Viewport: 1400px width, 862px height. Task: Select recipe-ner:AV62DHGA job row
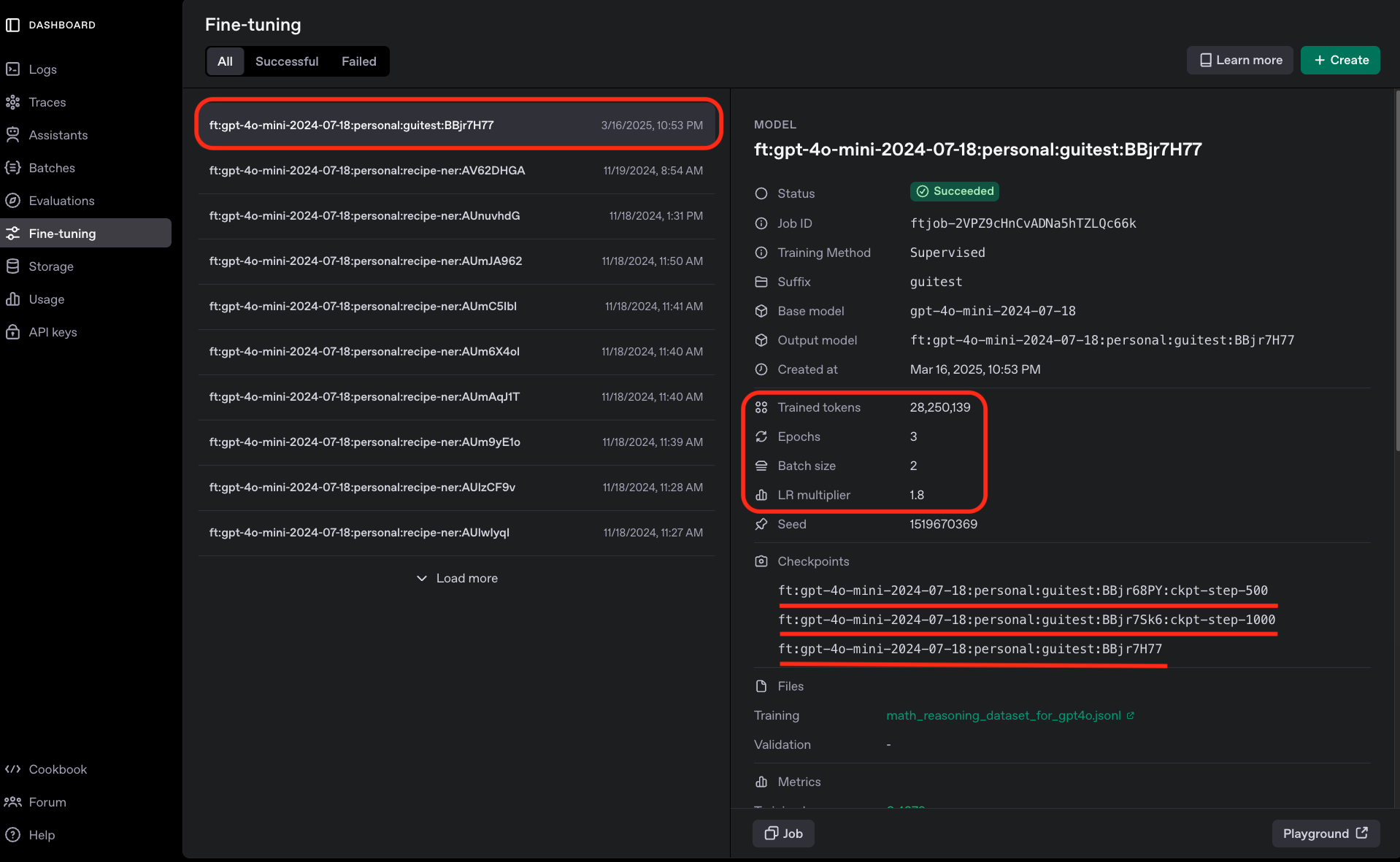point(457,171)
